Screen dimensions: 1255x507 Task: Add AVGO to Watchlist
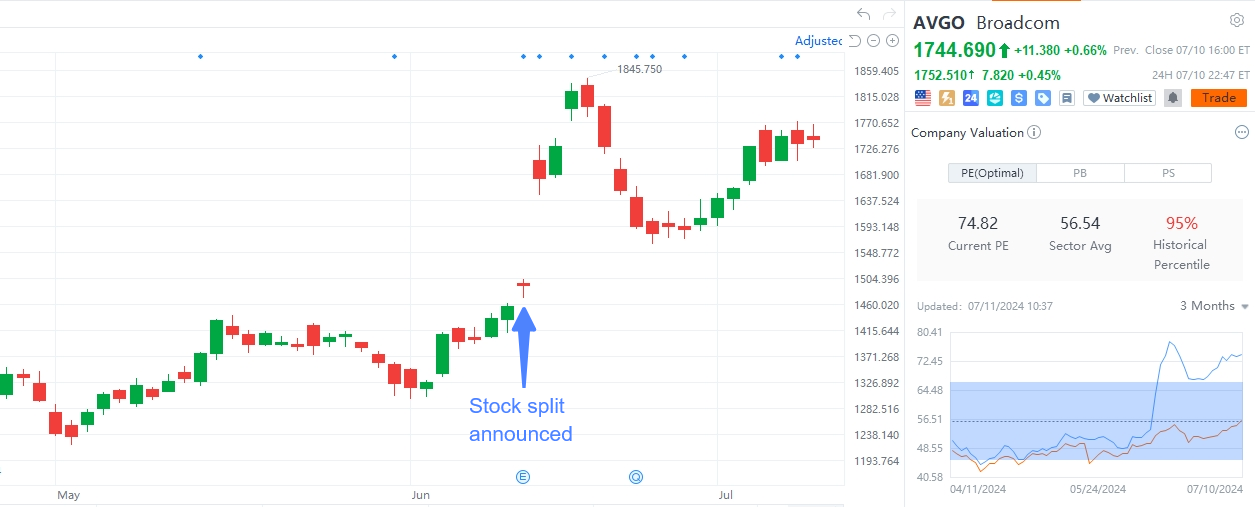point(1120,98)
